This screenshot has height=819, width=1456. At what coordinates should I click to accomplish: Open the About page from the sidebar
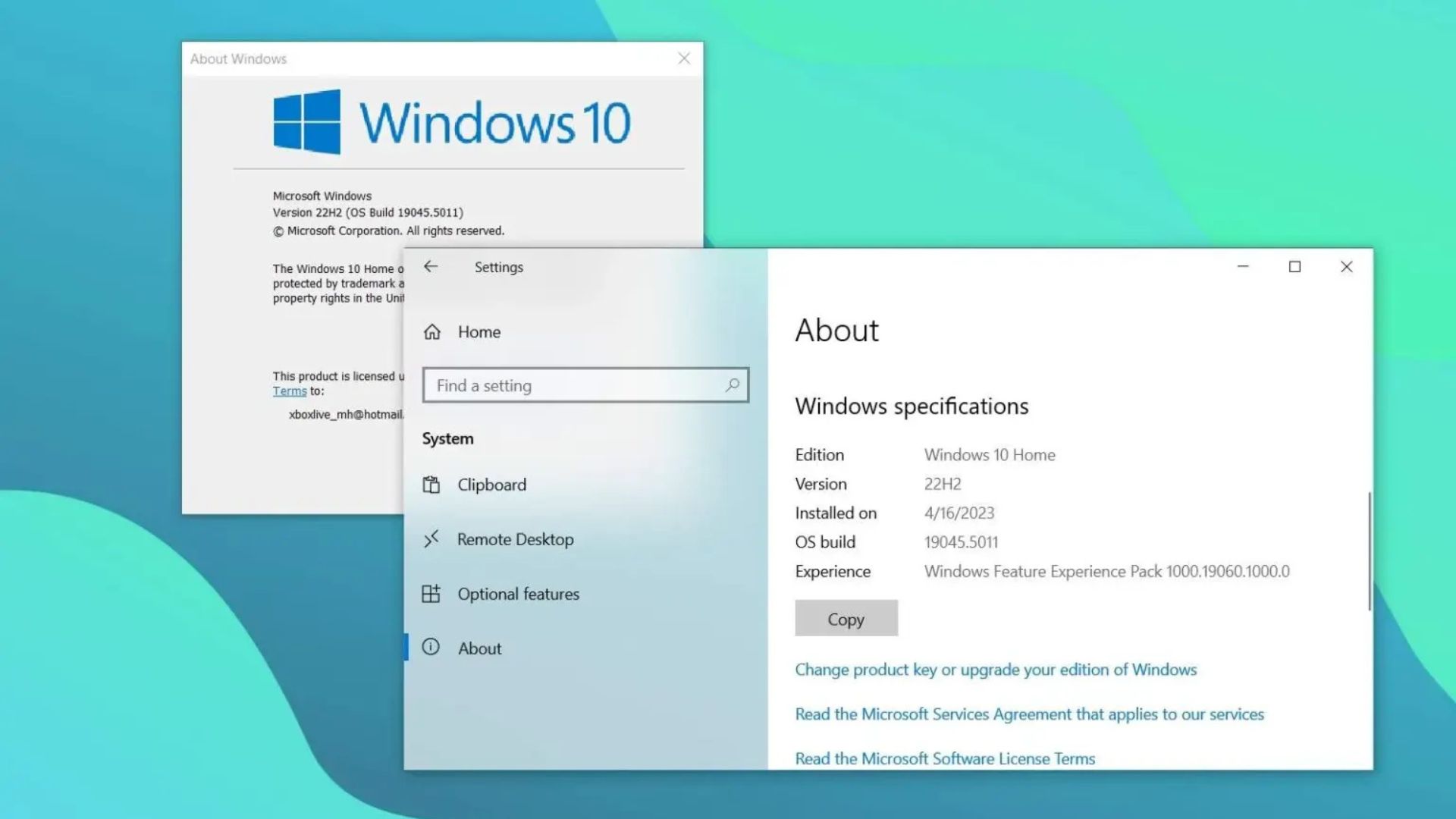click(x=479, y=648)
